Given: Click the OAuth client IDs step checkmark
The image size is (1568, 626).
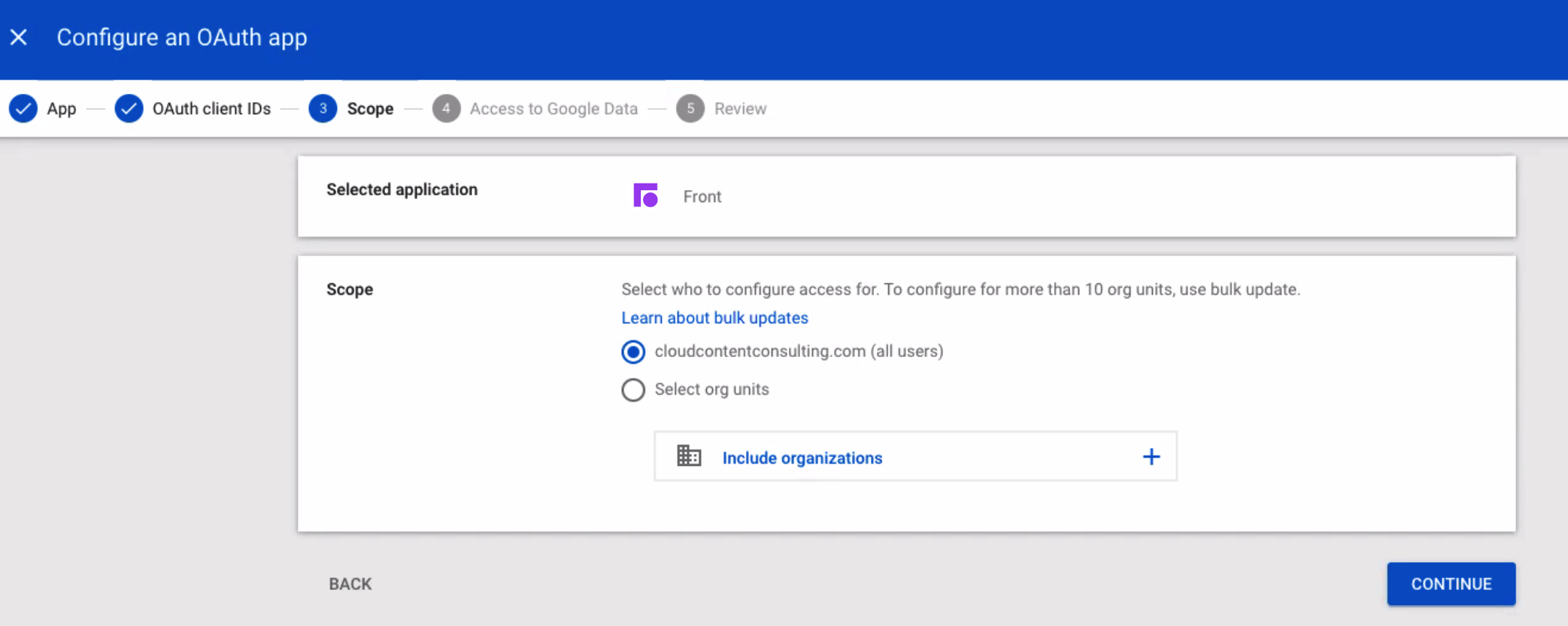Looking at the screenshot, I should pyautogui.click(x=129, y=108).
